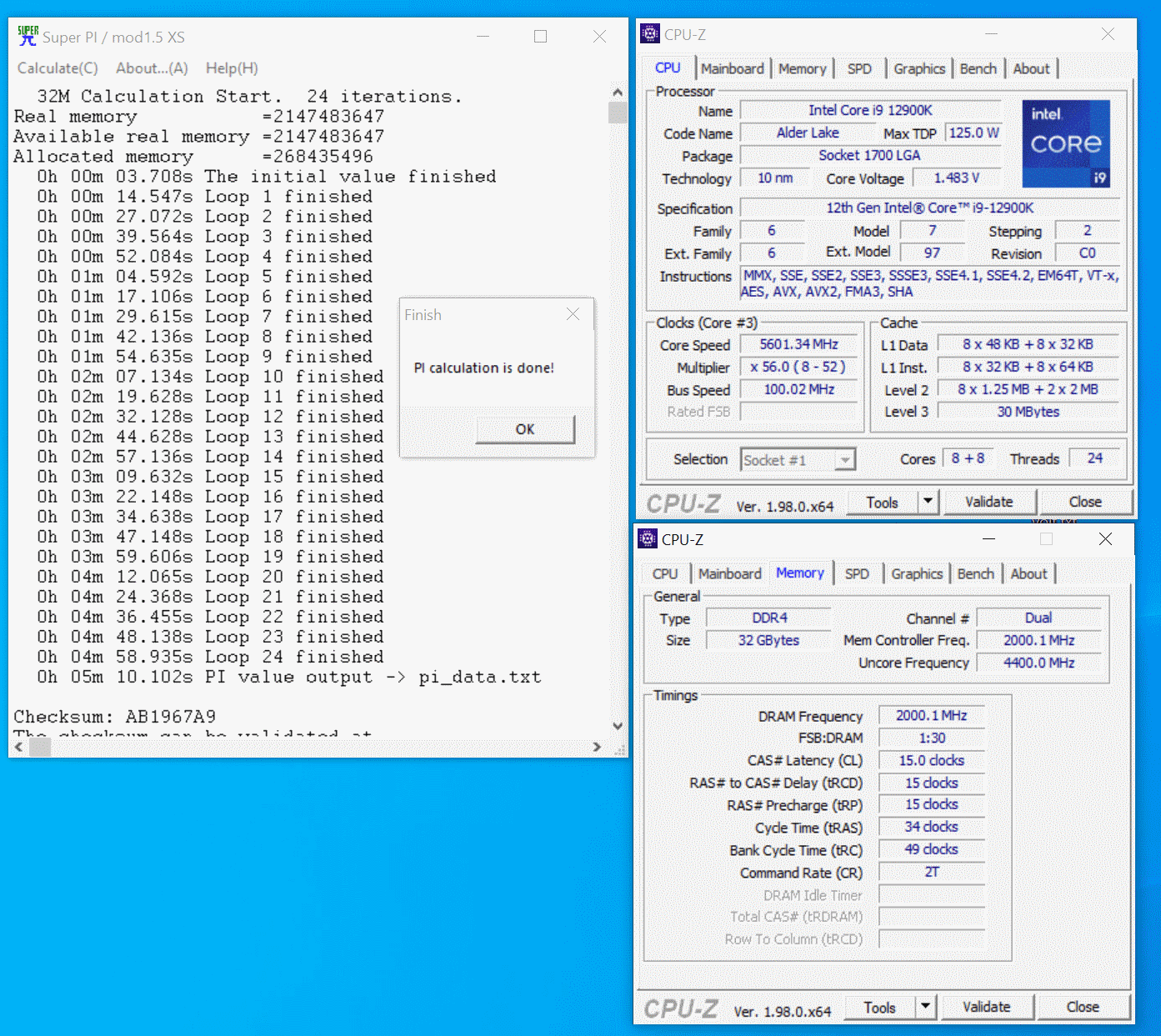Select Mainboard tab in upper CPU-Z window

tap(732, 68)
